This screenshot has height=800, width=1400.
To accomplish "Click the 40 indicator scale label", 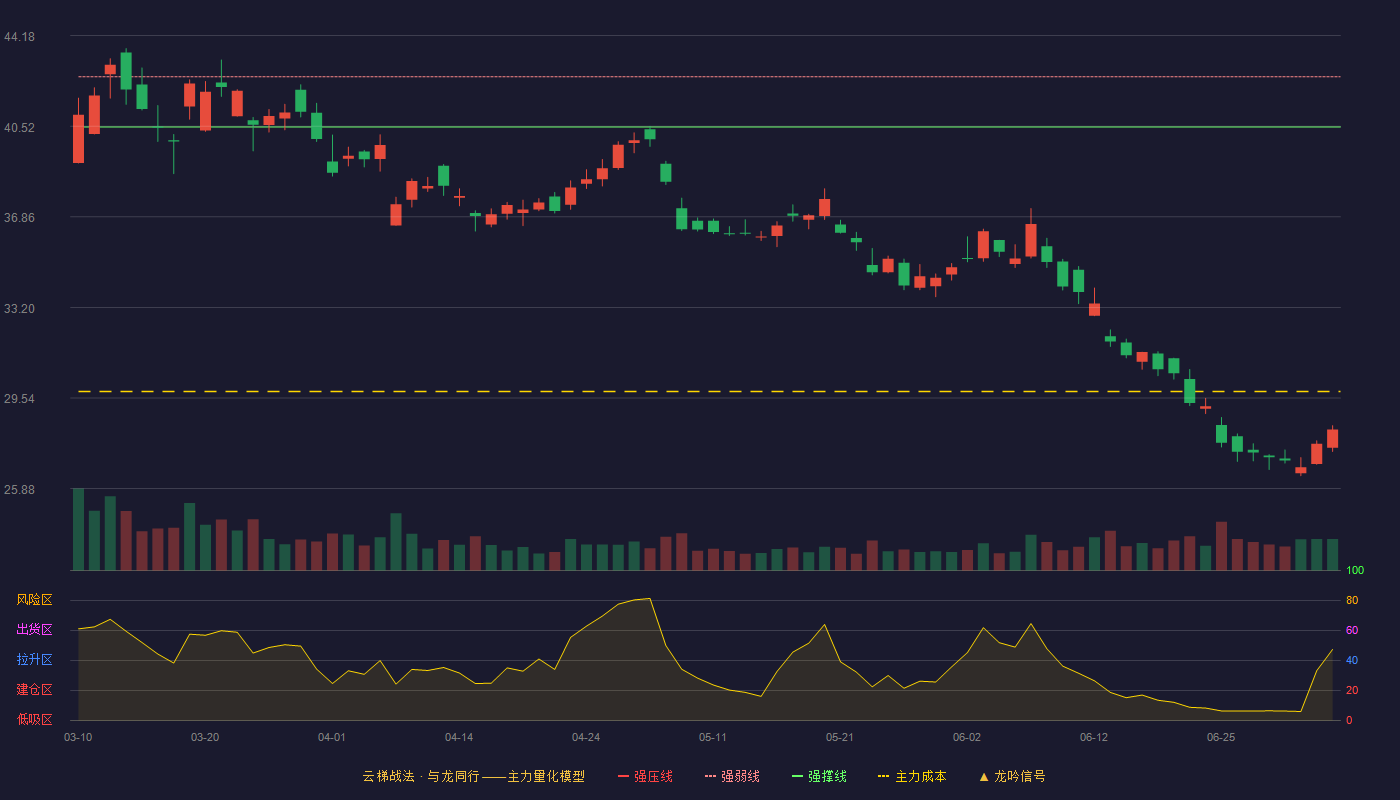I will pyautogui.click(x=1352, y=661).
